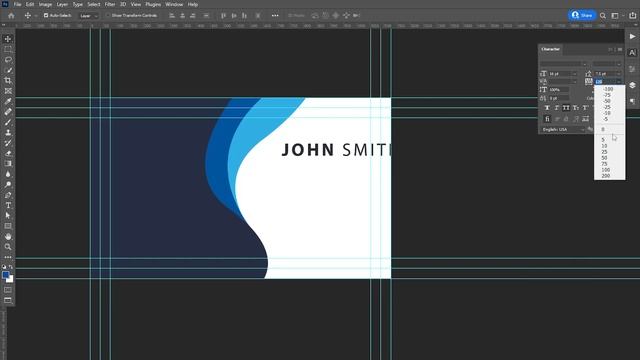This screenshot has height=360, width=640.
Task: Choose tracking value 200 from list
Action: coord(606,176)
